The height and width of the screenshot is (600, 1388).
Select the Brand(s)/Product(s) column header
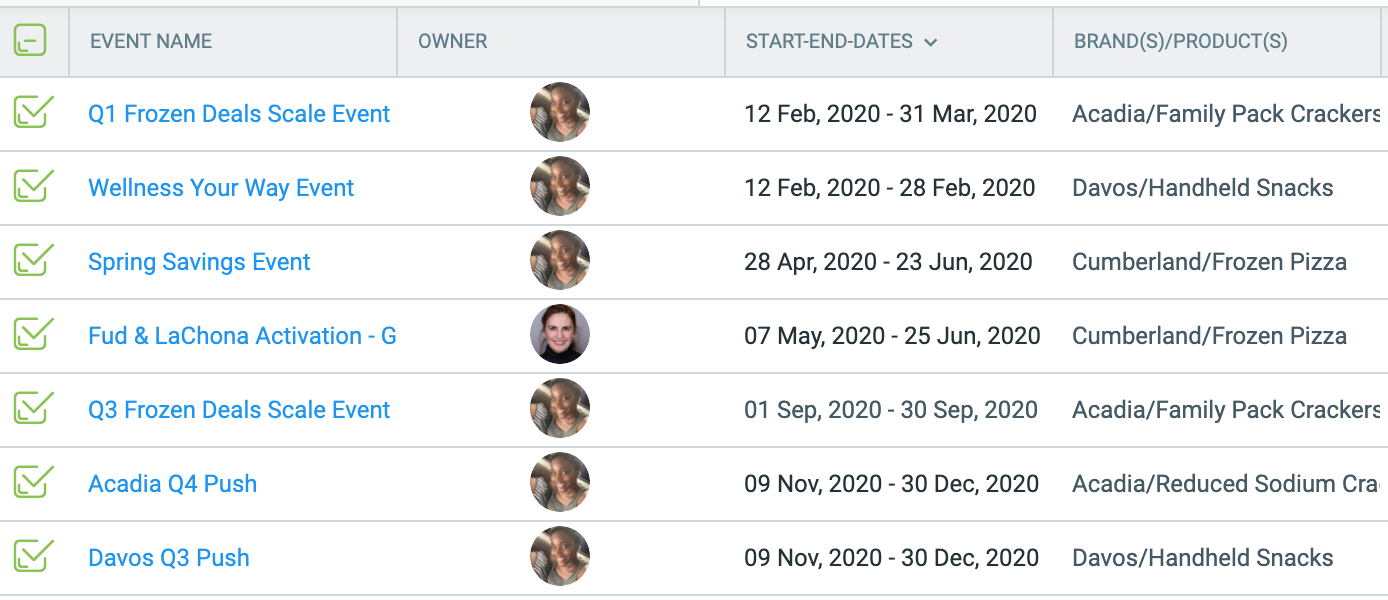[1181, 42]
